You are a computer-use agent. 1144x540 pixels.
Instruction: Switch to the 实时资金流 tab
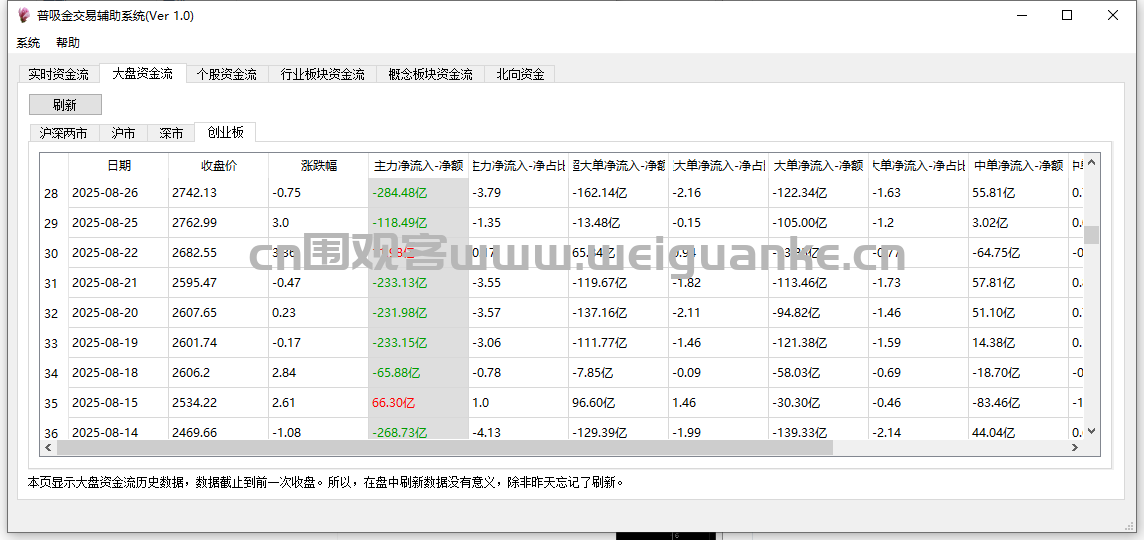[58, 74]
